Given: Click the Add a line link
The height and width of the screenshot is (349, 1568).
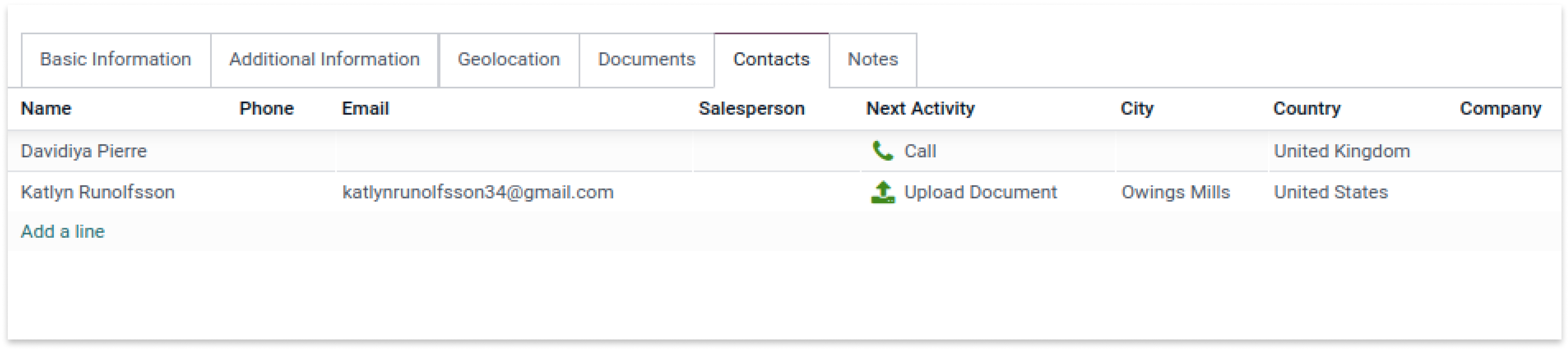Looking at the screenshot, I should pos(63,232).
